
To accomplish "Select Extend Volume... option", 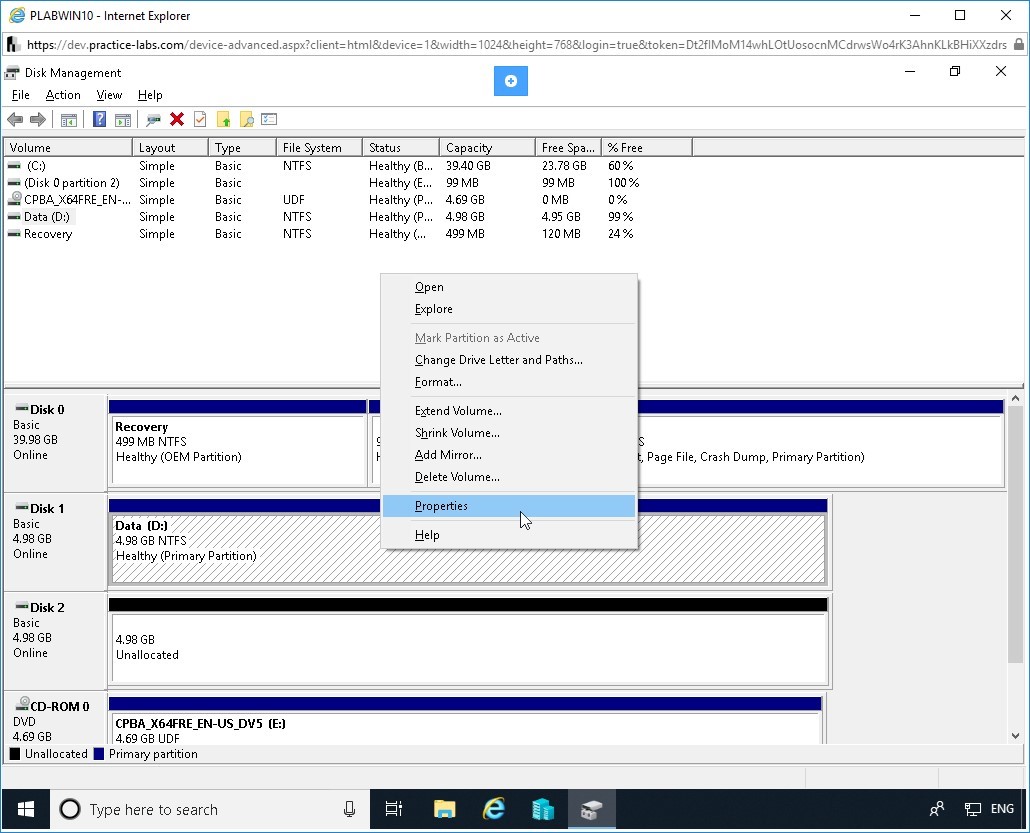I will [x=509, y=411].
